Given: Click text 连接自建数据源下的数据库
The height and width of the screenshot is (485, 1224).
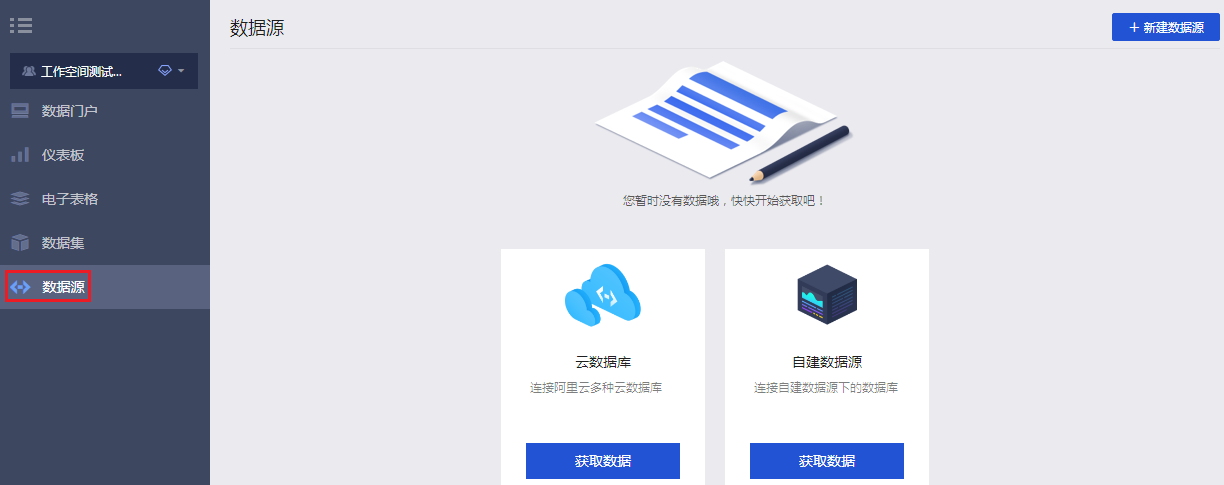Looking at the screenshot, I should (x=826, y=387).
